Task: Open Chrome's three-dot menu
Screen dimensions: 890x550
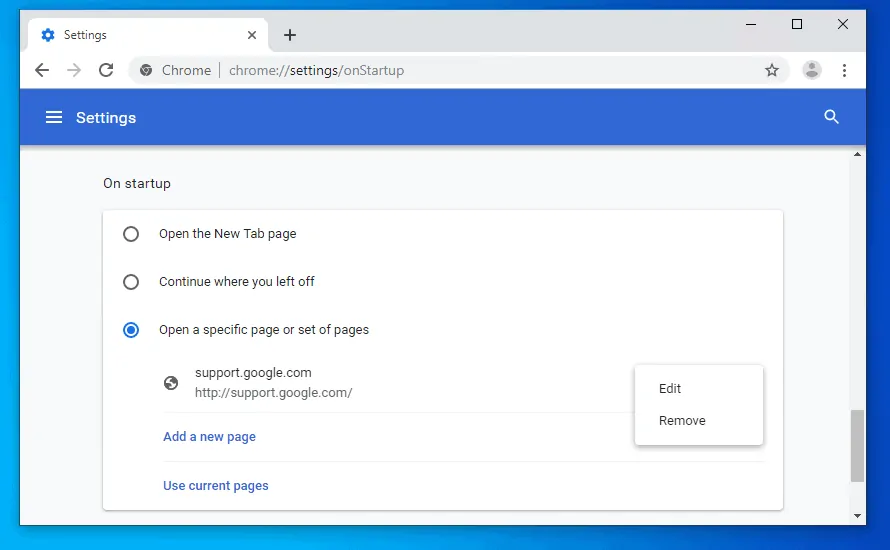Action: pyautogui.click(x=845, y=70)
